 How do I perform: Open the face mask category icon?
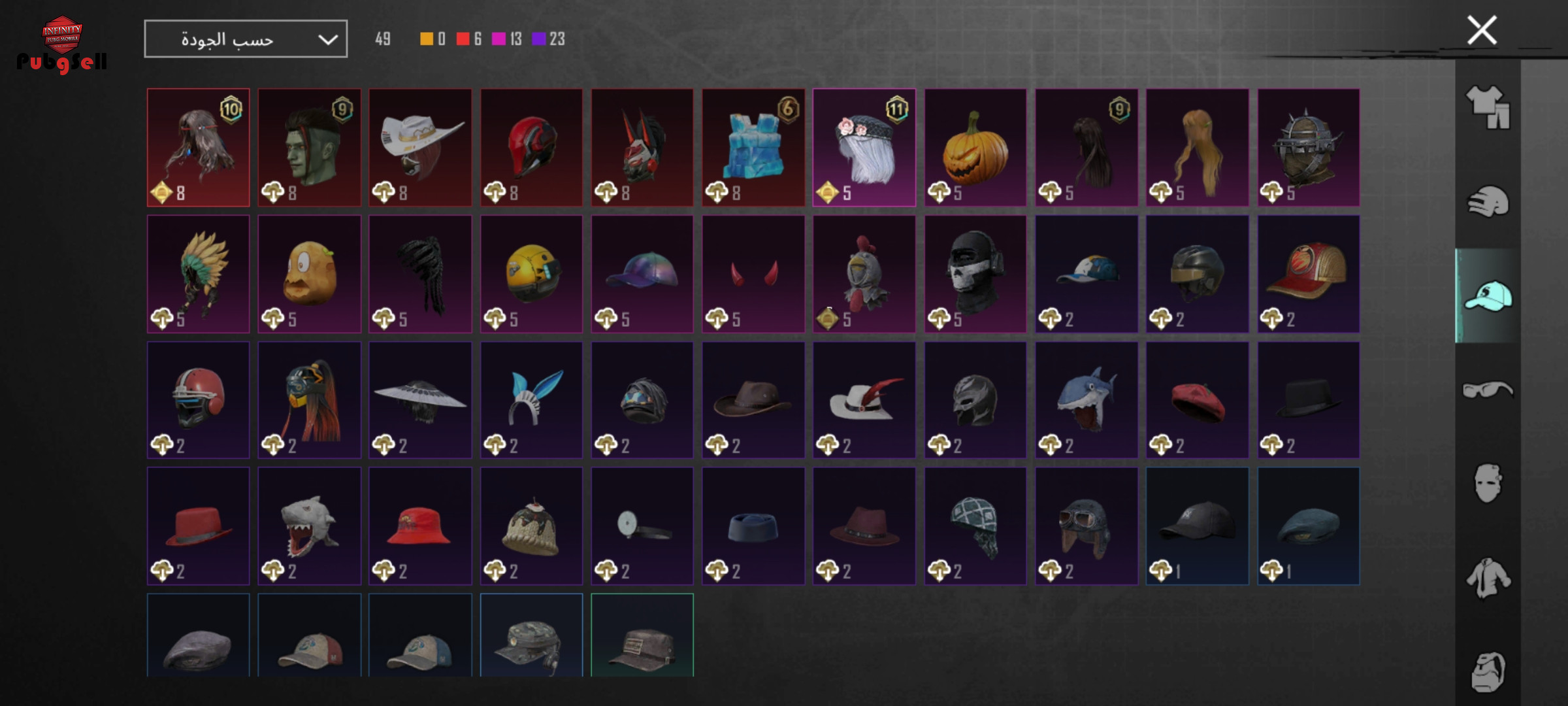coord(1488,483)
